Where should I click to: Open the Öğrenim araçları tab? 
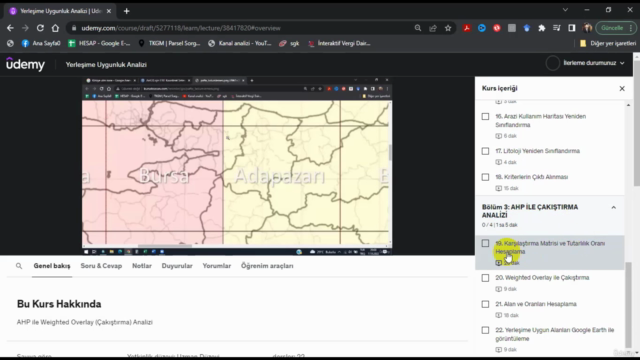coord(267,266)
